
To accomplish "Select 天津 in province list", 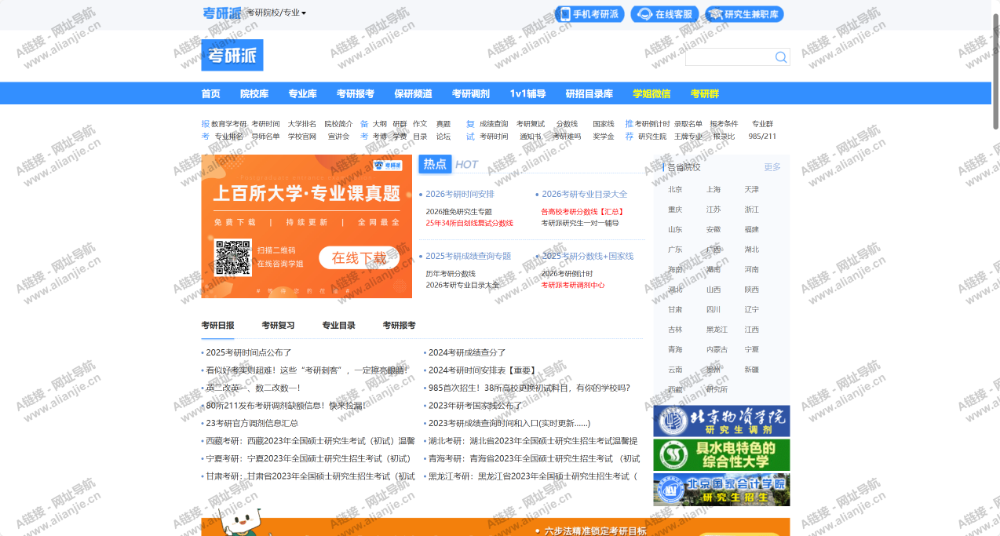I will [x=752, y=190].
